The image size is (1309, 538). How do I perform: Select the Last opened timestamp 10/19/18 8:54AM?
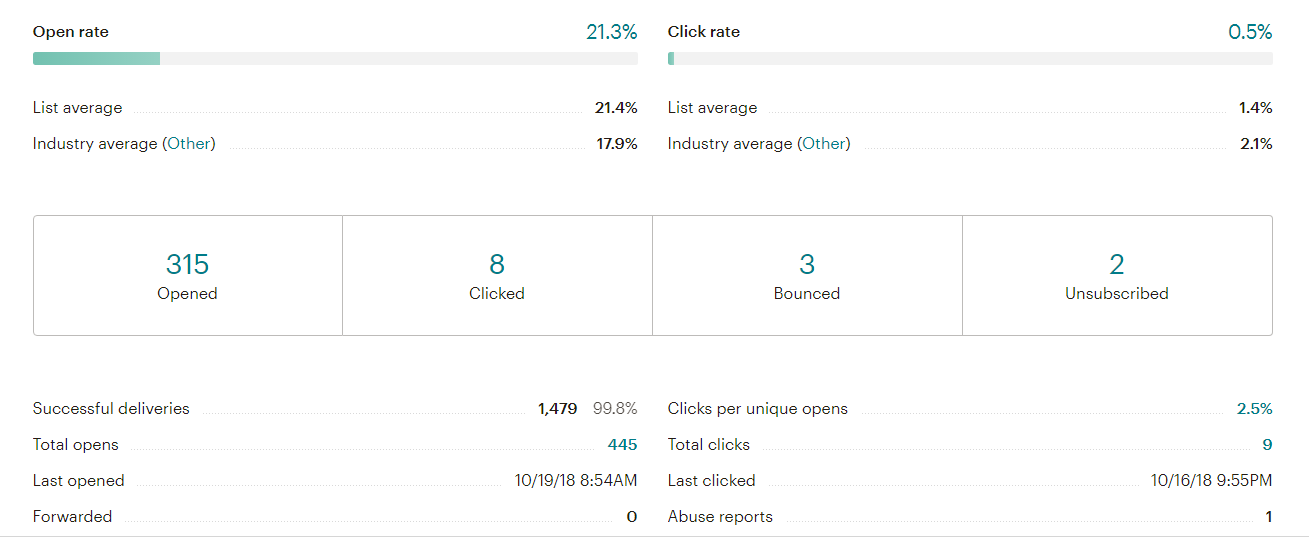pyautogui.click(x=576, y=481)
